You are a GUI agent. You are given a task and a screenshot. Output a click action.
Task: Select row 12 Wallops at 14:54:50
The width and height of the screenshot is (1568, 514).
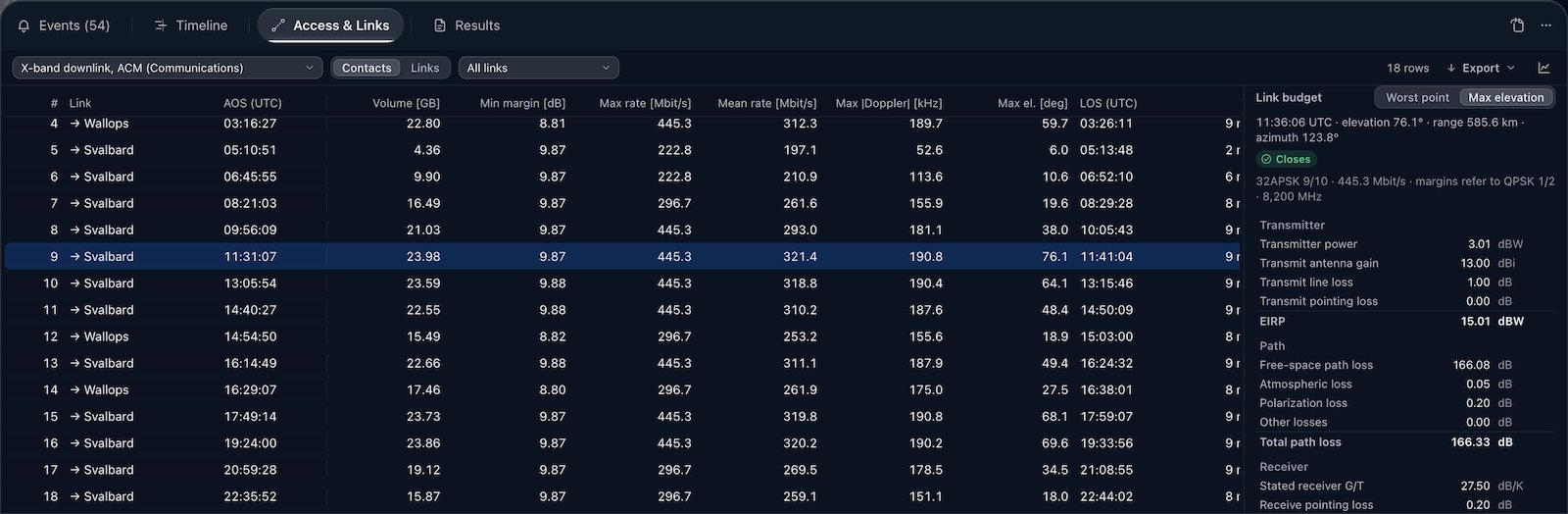(623, 335)
